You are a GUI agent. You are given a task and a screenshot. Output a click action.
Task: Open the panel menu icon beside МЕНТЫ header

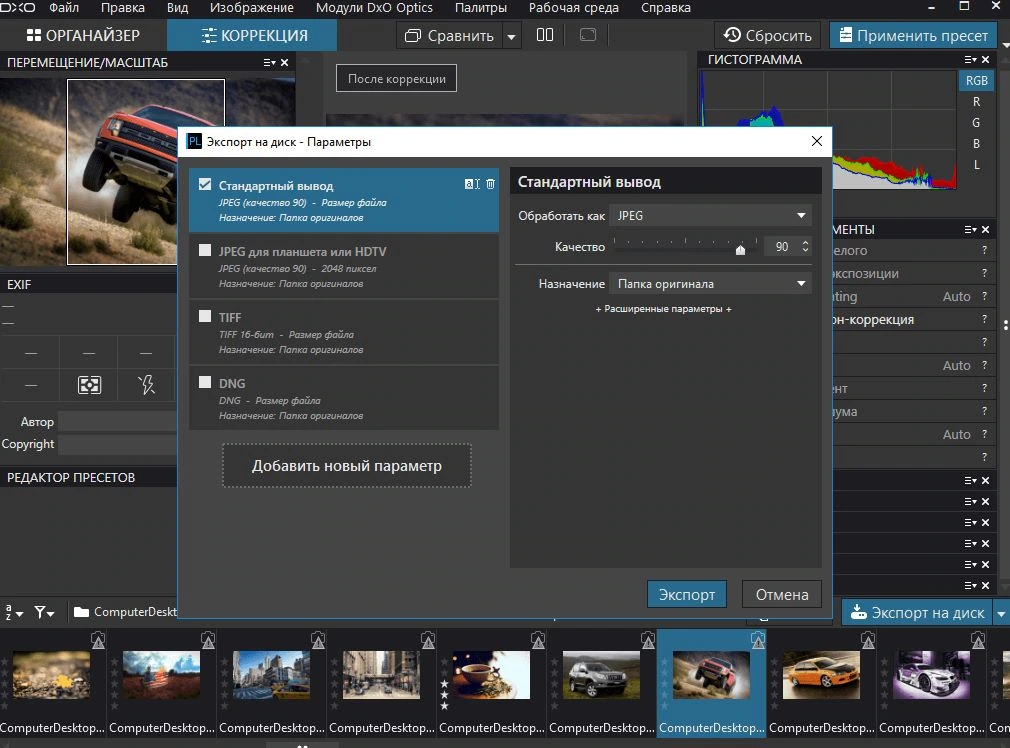[x=970, y=229]
